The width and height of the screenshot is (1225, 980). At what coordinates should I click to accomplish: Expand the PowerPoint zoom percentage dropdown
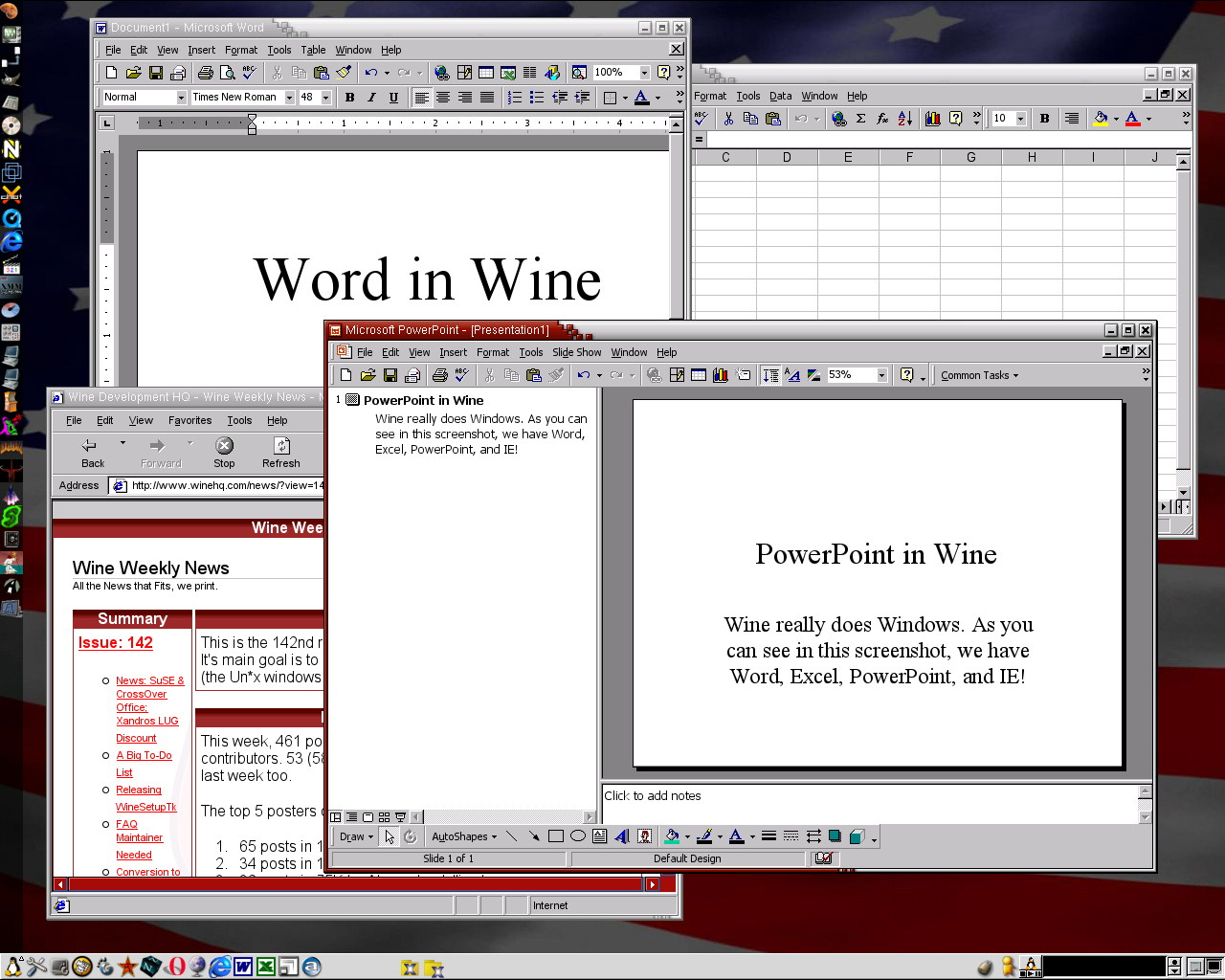[881, 375]
